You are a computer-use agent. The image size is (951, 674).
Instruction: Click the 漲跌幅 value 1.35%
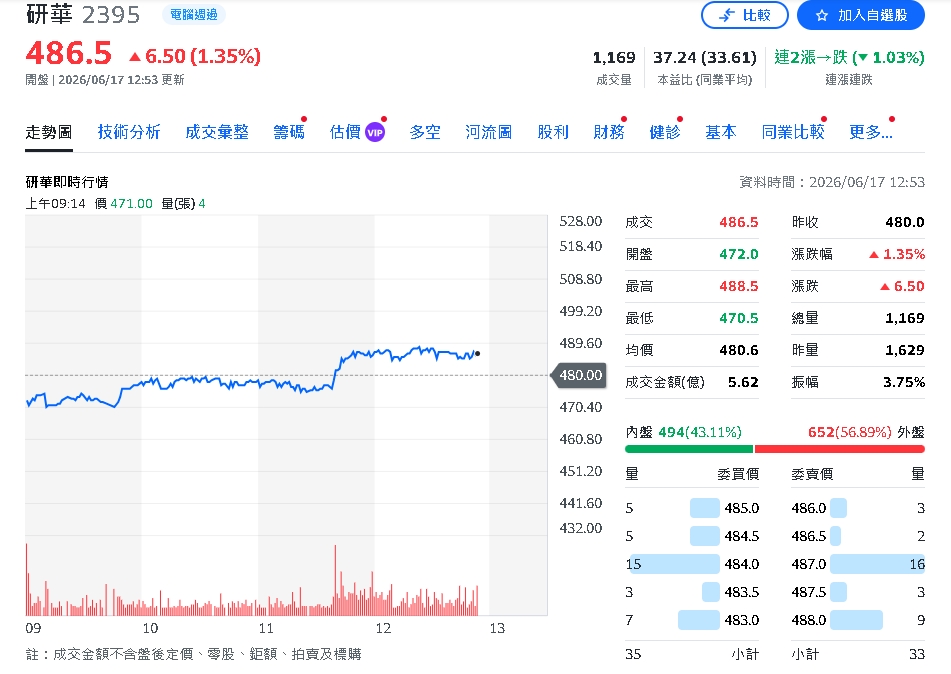(x=896, y=254)
